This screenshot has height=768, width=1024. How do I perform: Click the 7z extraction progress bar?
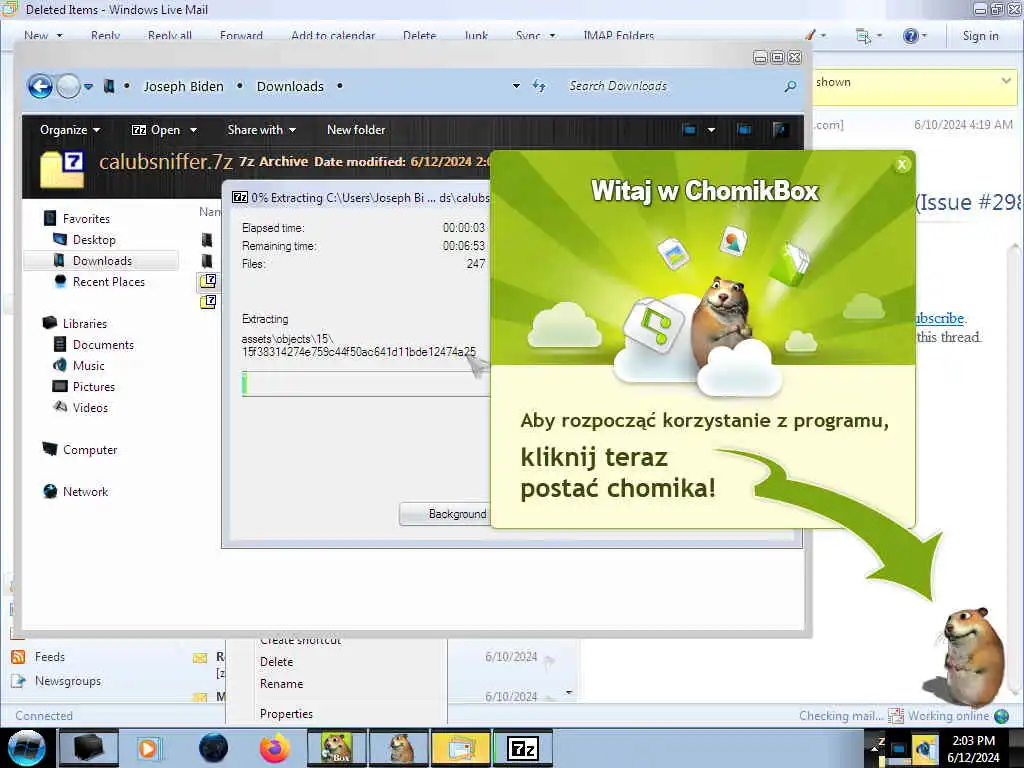[x=366, y=384]
